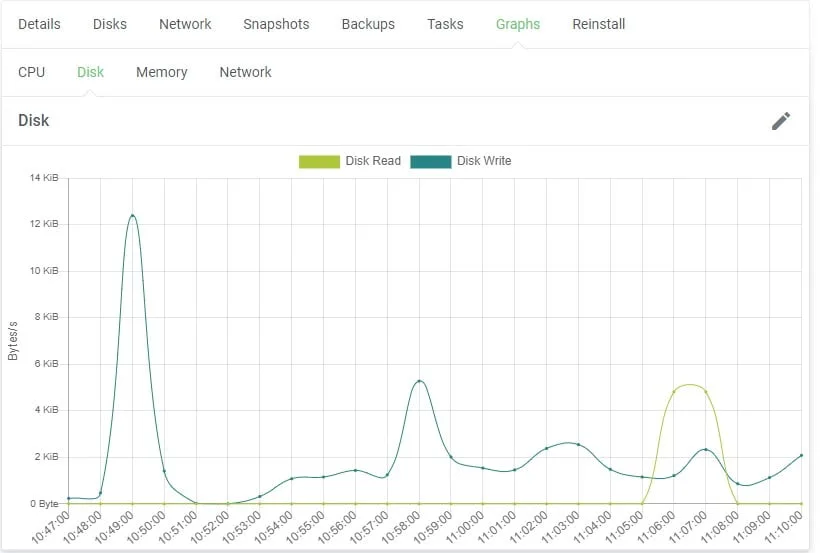This screenshot has height=553, width=822.
Task: Go to the Snapshots tab
Action: [x=276, y=24]
